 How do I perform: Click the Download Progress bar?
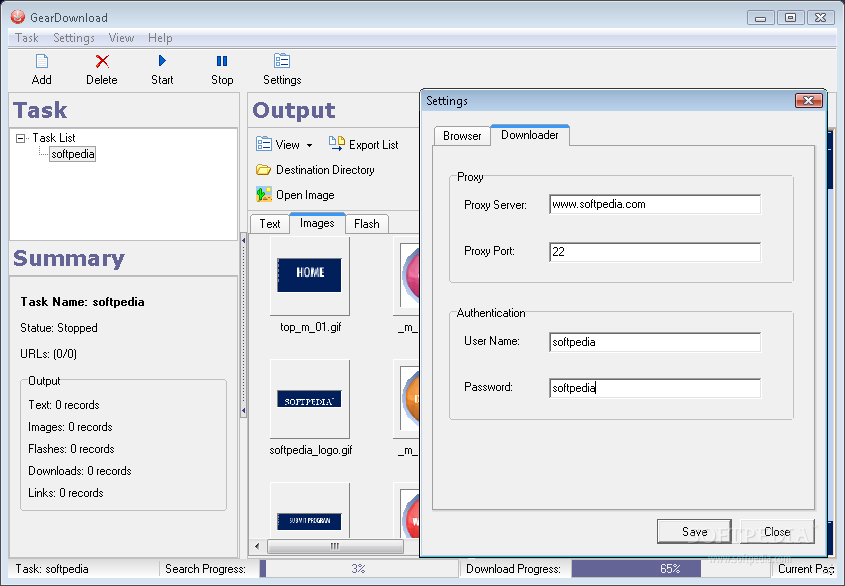point(670,569)
